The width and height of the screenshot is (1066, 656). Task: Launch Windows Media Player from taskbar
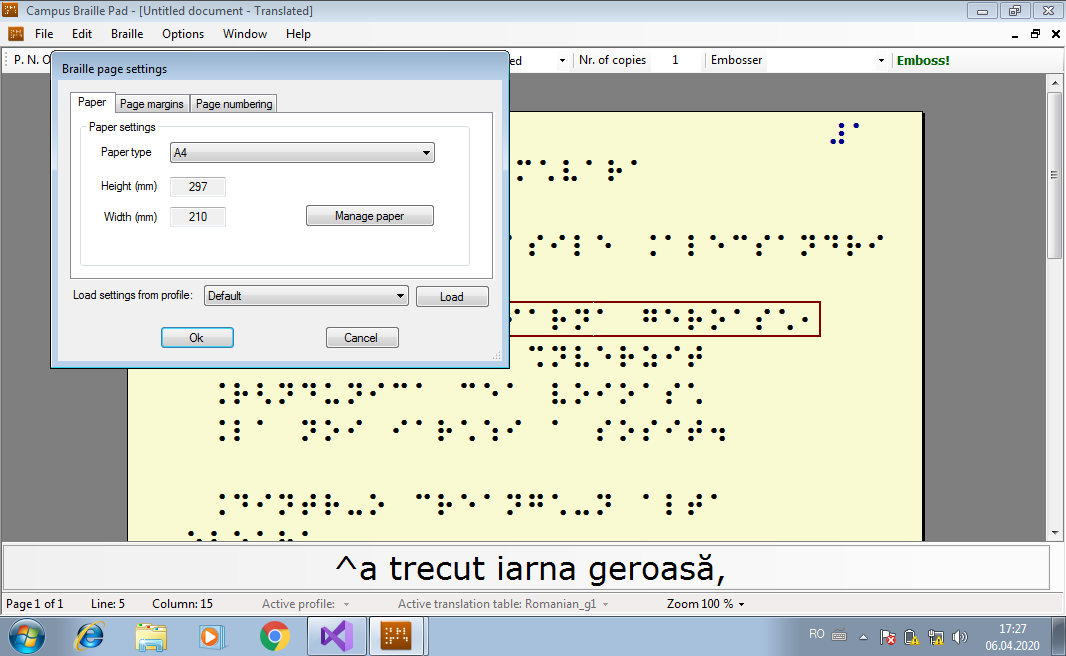(212, 636)
